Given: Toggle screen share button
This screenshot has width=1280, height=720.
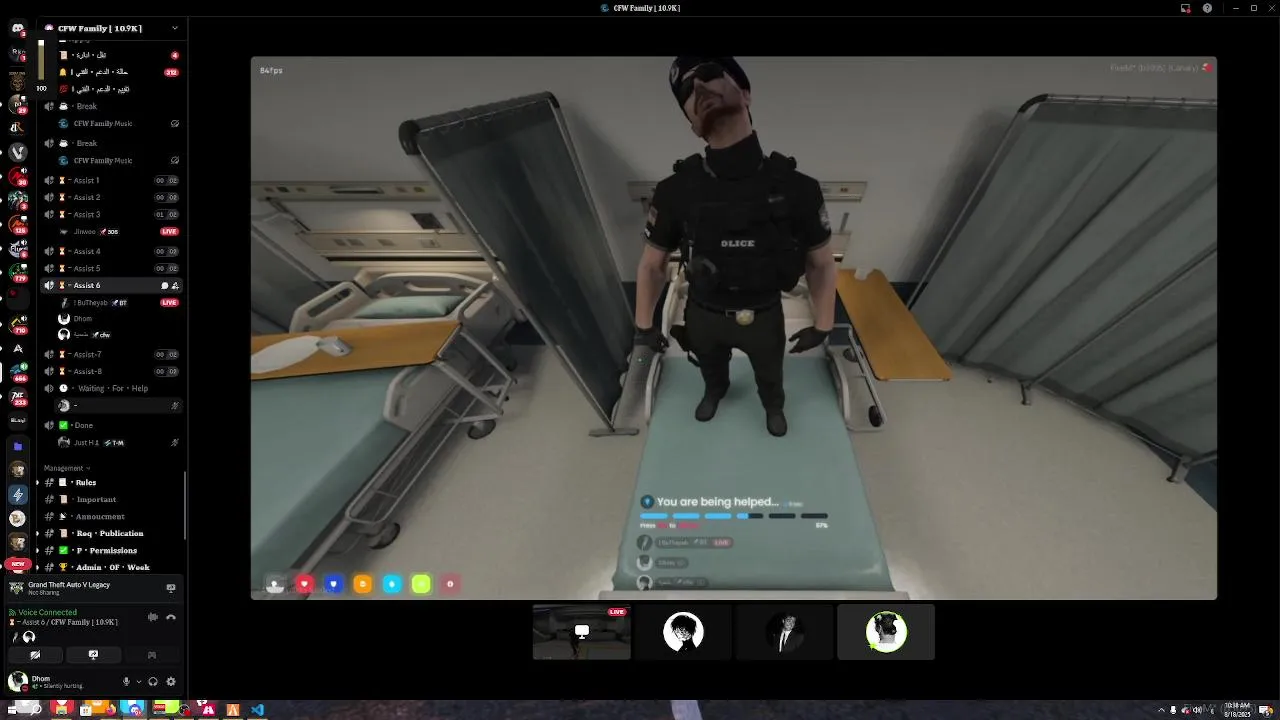Looking at the screenshot, I should click(x=93, y=655).
